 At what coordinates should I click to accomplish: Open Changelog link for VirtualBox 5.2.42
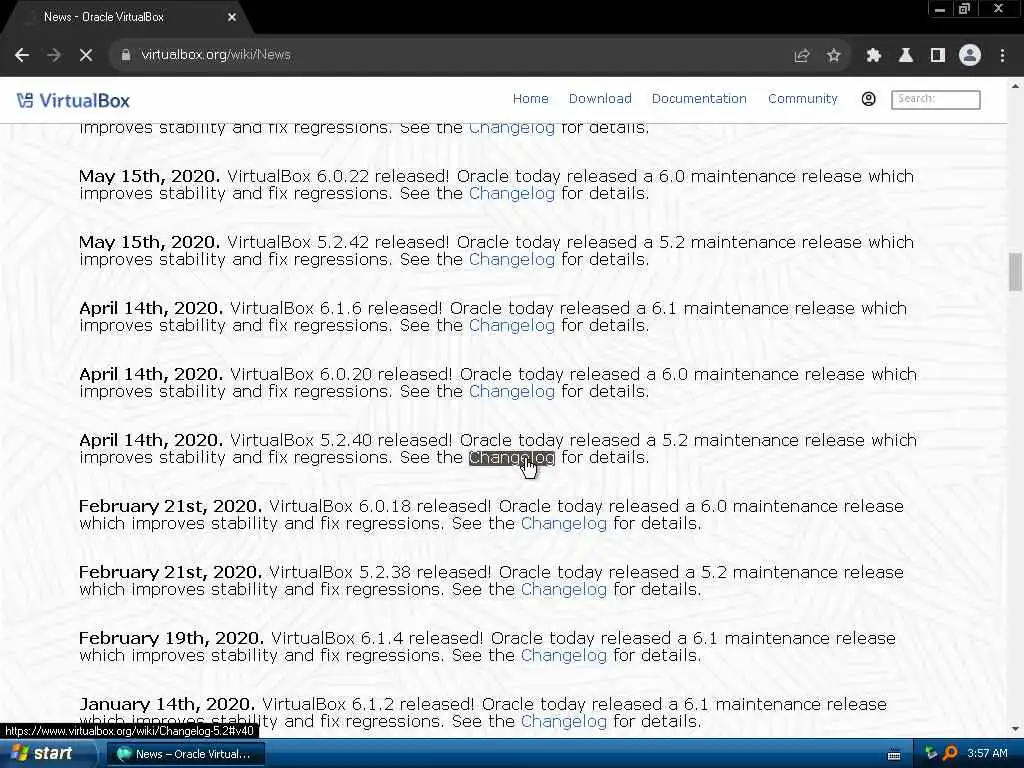(x=511, y=260)
